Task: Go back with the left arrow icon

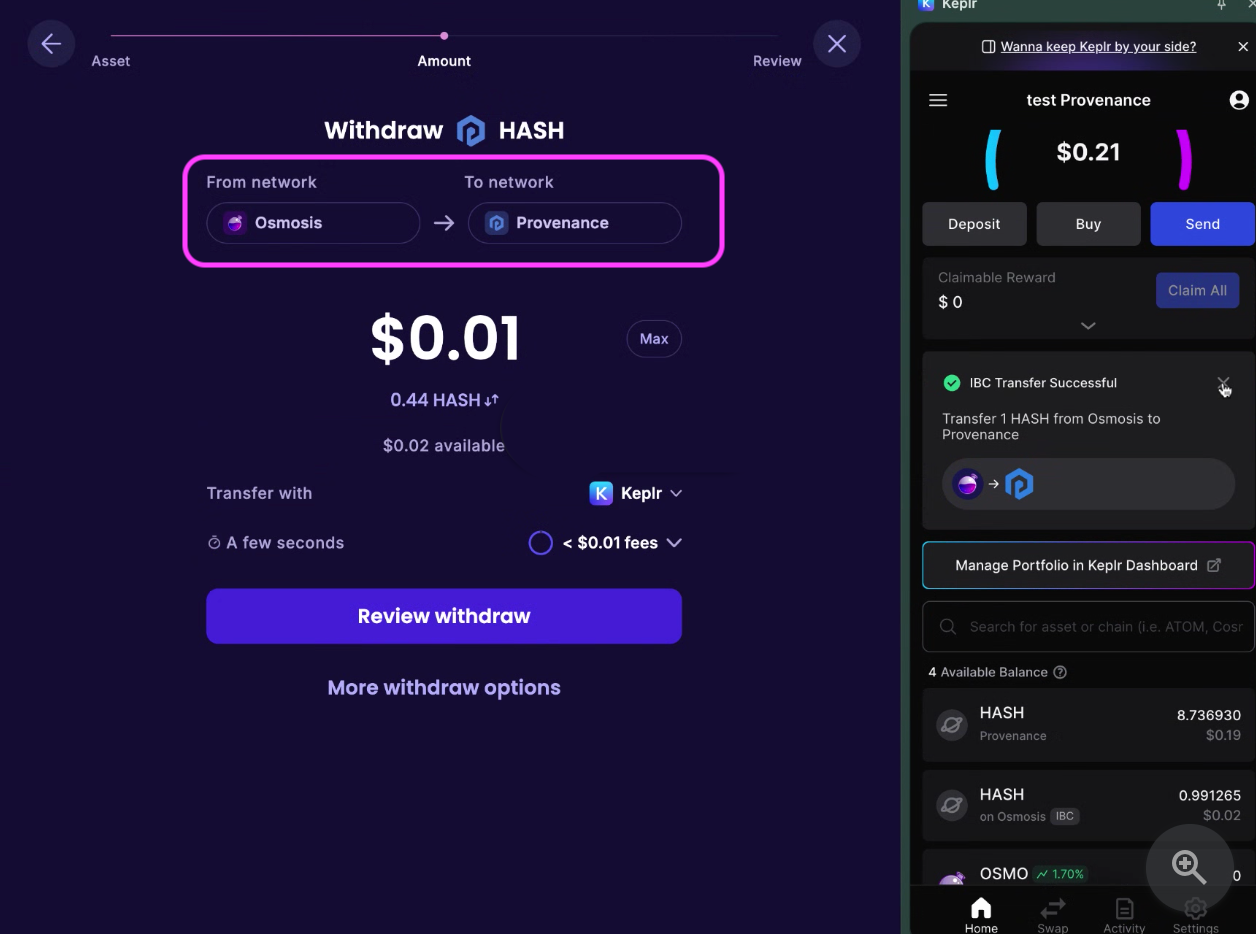Action: click(51, 44)
